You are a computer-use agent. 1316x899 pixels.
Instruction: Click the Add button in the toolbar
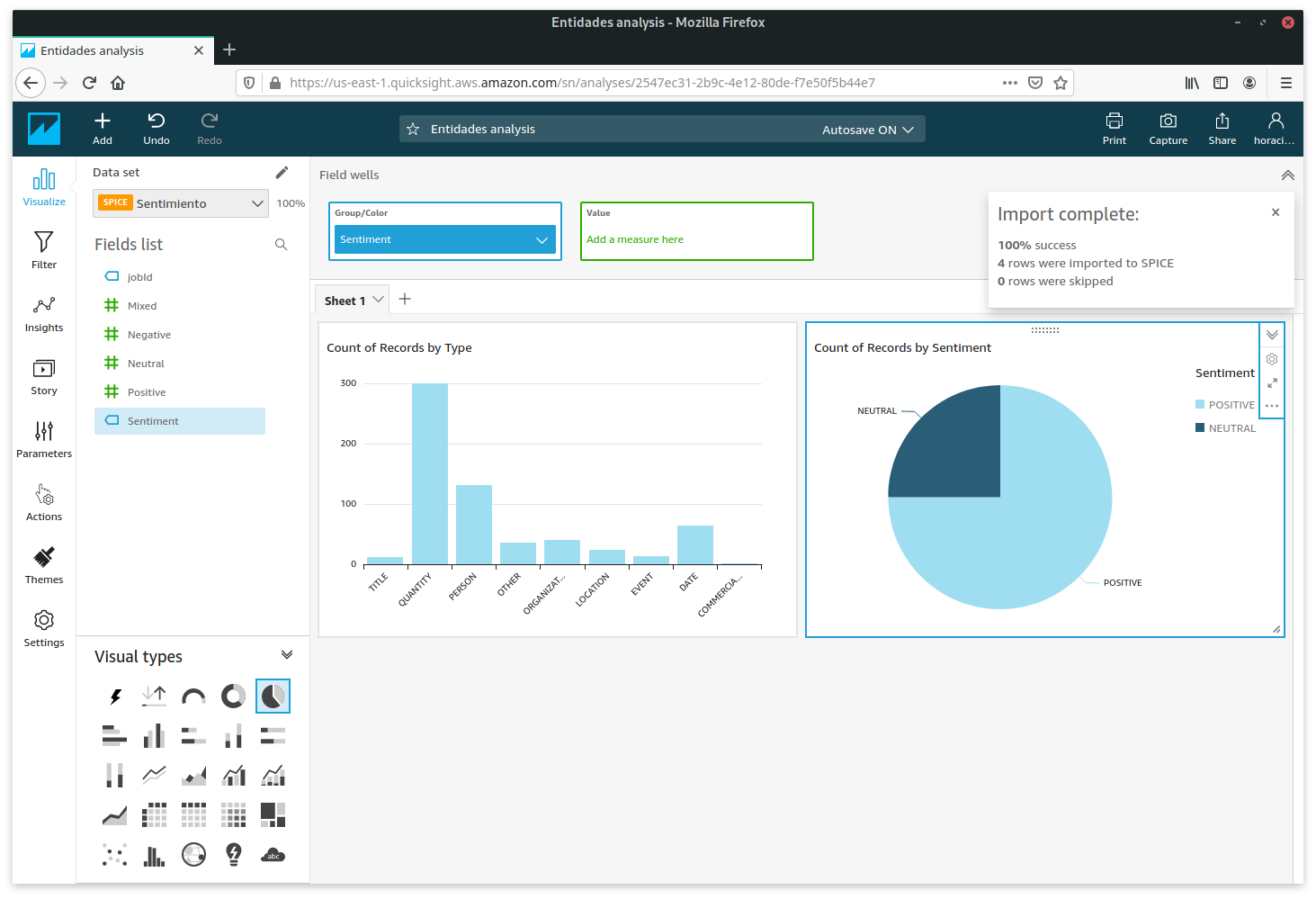coord(103,129)
